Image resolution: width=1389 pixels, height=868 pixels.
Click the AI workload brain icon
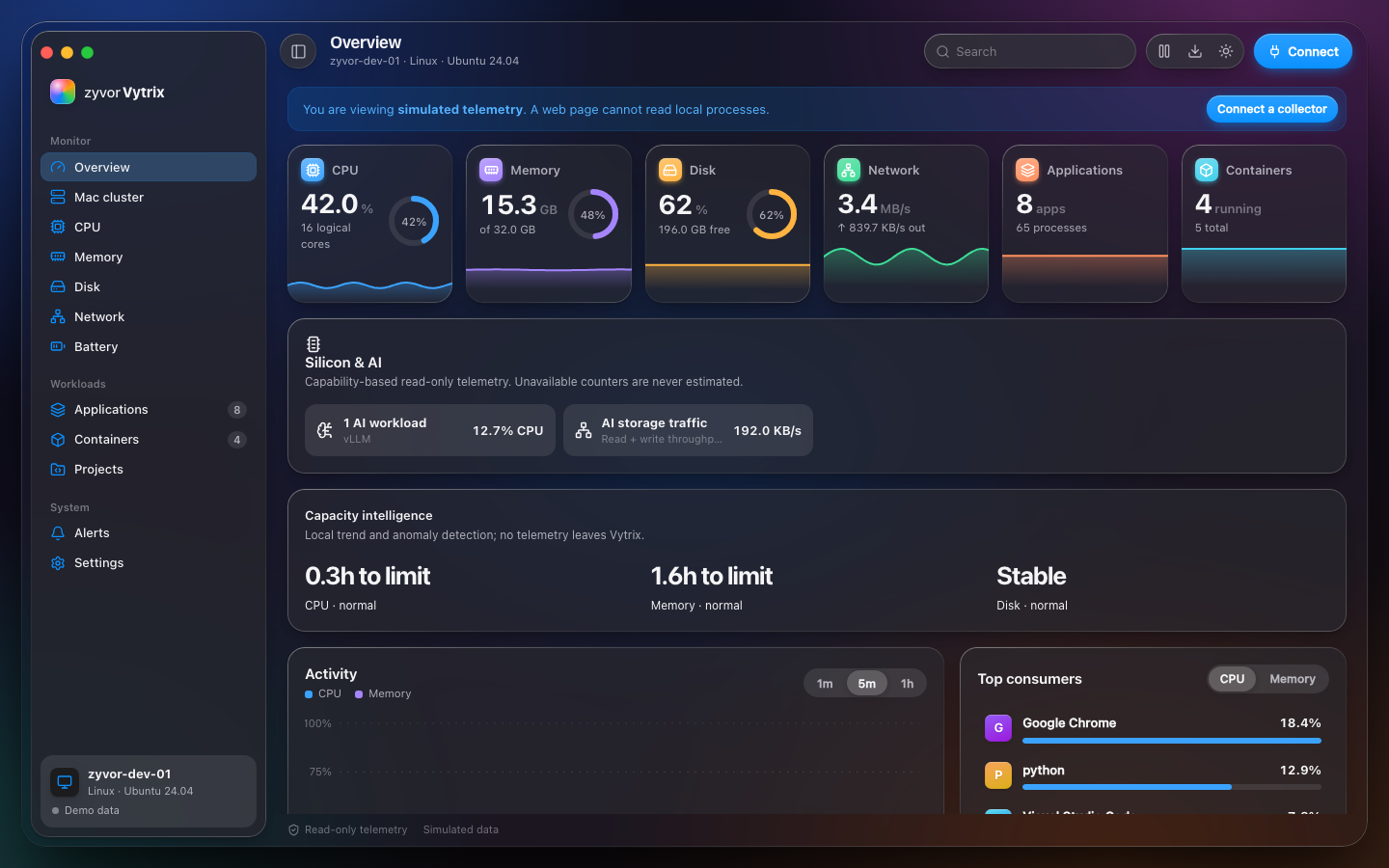point(325,430)
